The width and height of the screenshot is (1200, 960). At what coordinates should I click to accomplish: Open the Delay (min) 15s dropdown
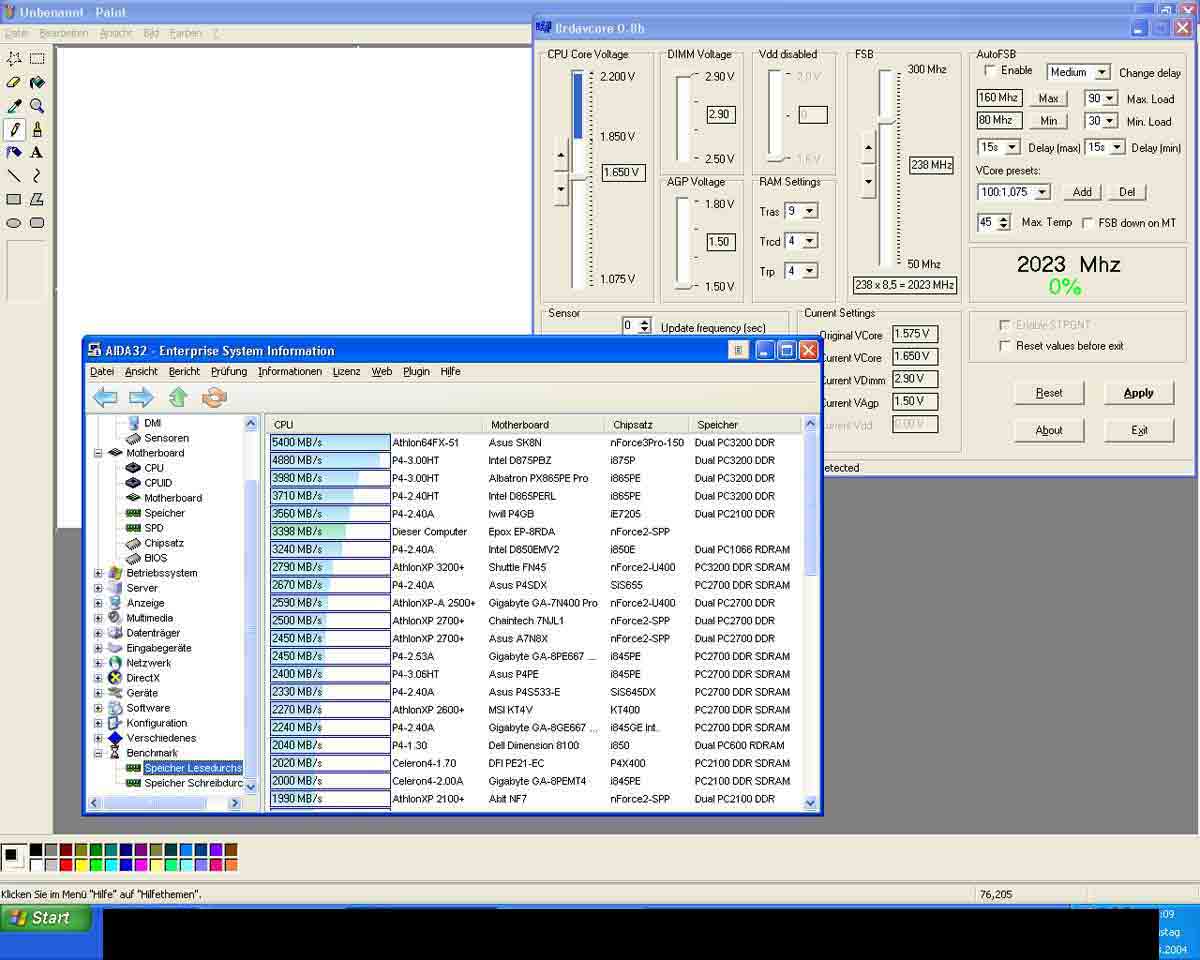click(1117, 147)
